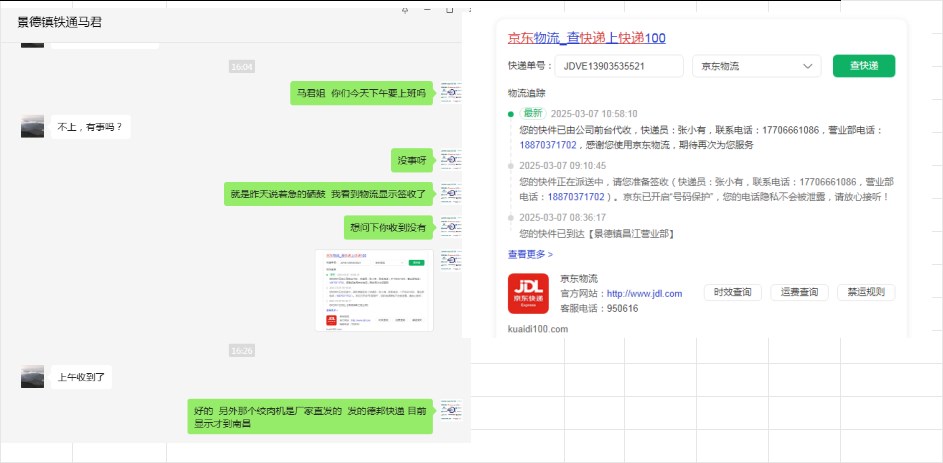Click the 想问下你收到没有 message bubble
The image size is (943, 463).
[389, 227]
